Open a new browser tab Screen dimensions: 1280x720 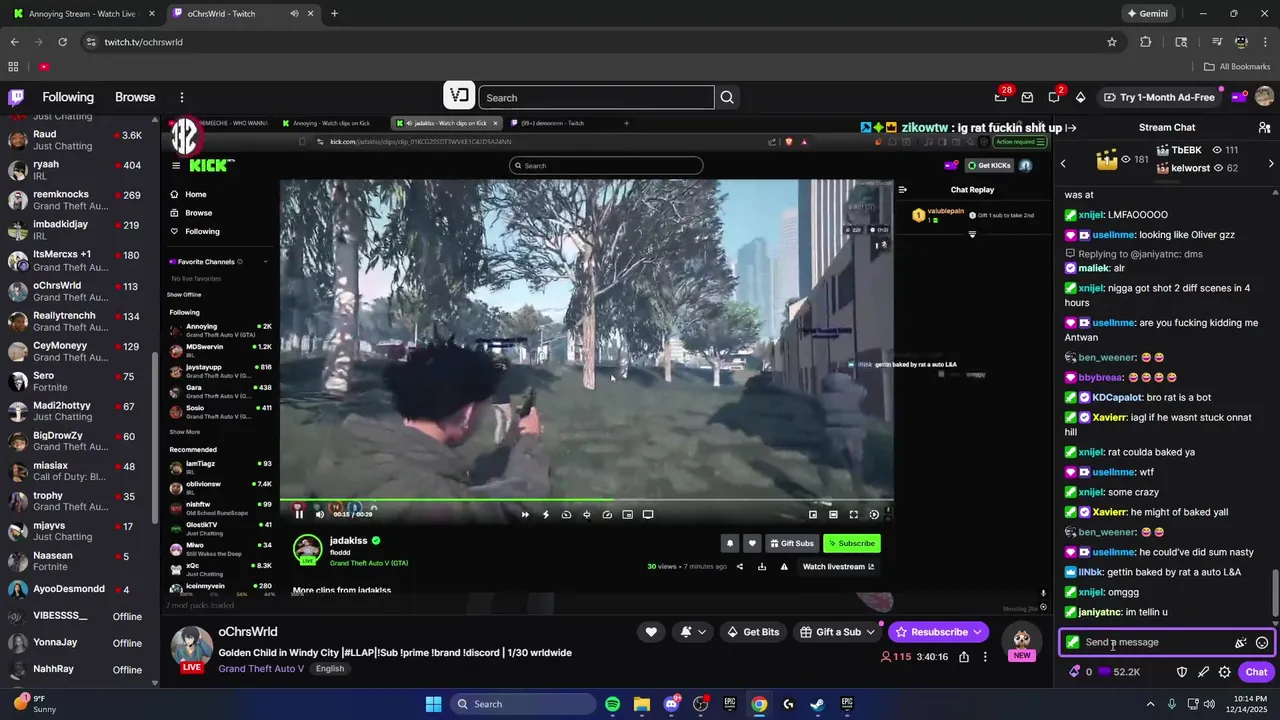click(x=334, y=14)
